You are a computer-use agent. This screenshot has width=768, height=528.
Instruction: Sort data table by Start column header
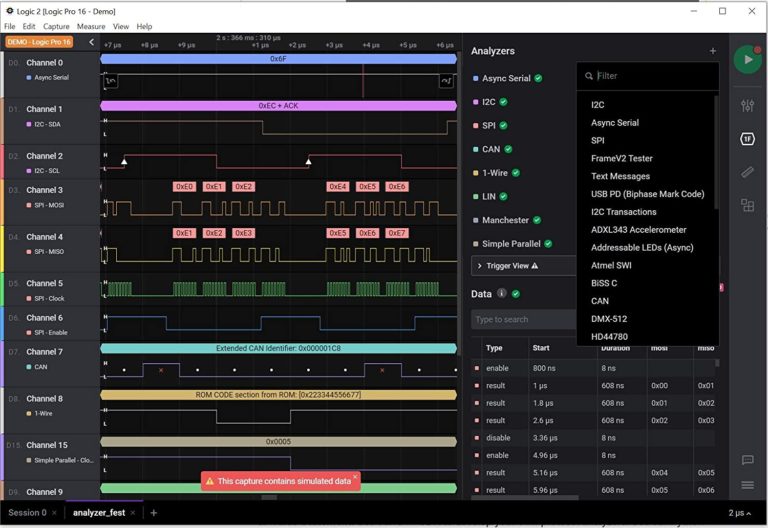(x=541, y=348)
